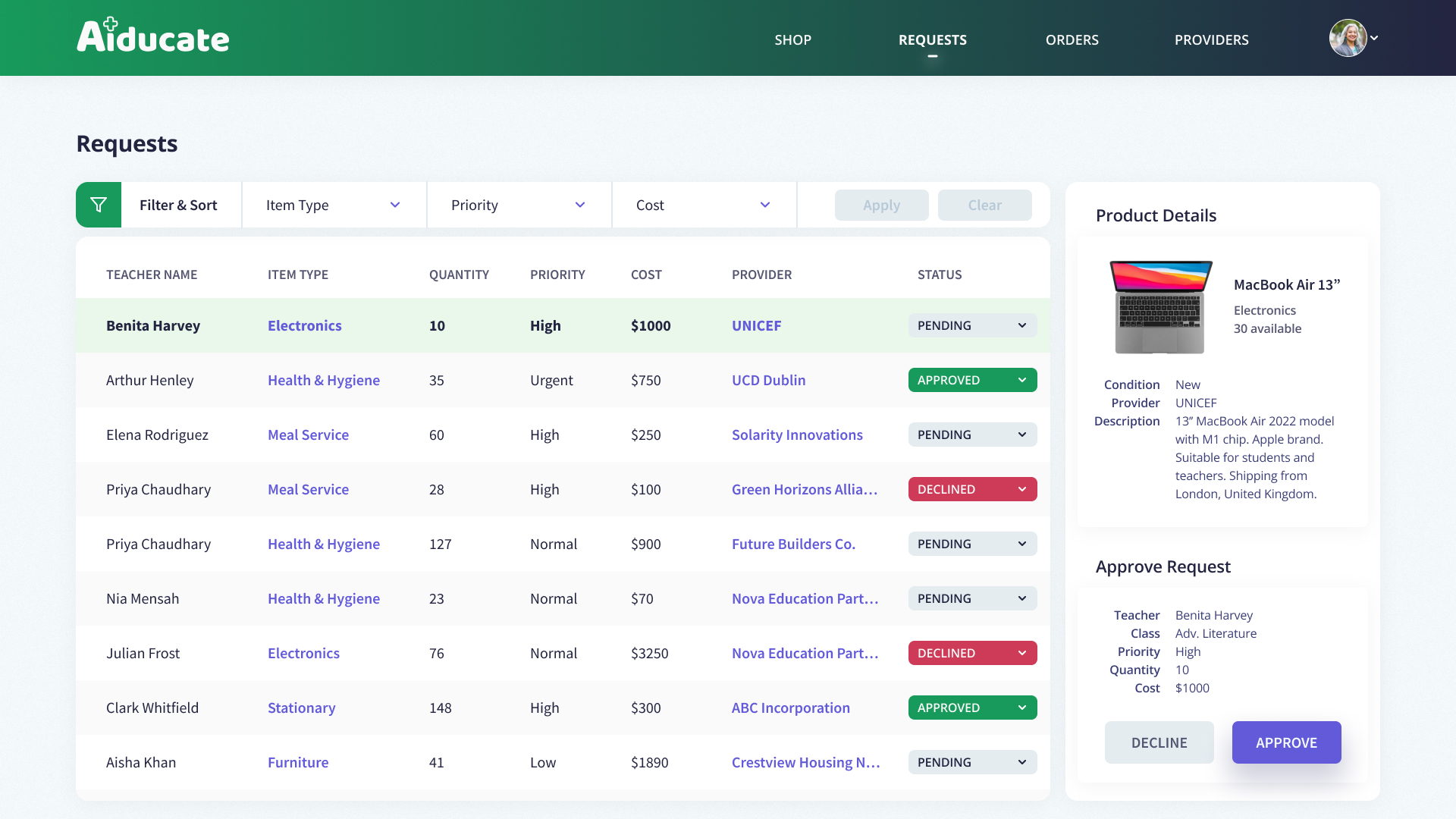
Task: Open the user profile avatar menu
Action: tap(1348, 38)
